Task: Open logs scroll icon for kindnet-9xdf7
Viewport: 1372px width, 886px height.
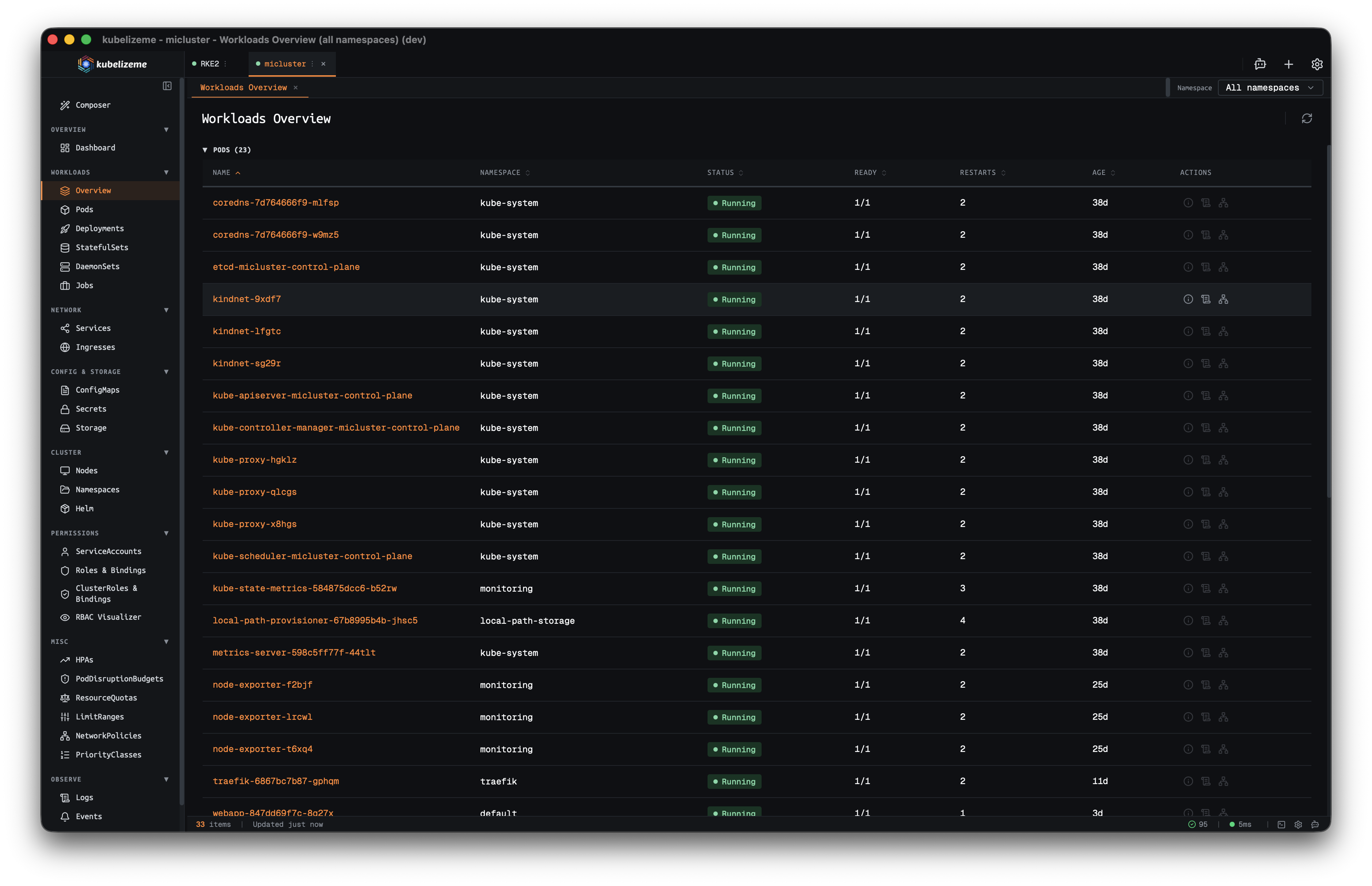Action: click(x=1206, y=299)
